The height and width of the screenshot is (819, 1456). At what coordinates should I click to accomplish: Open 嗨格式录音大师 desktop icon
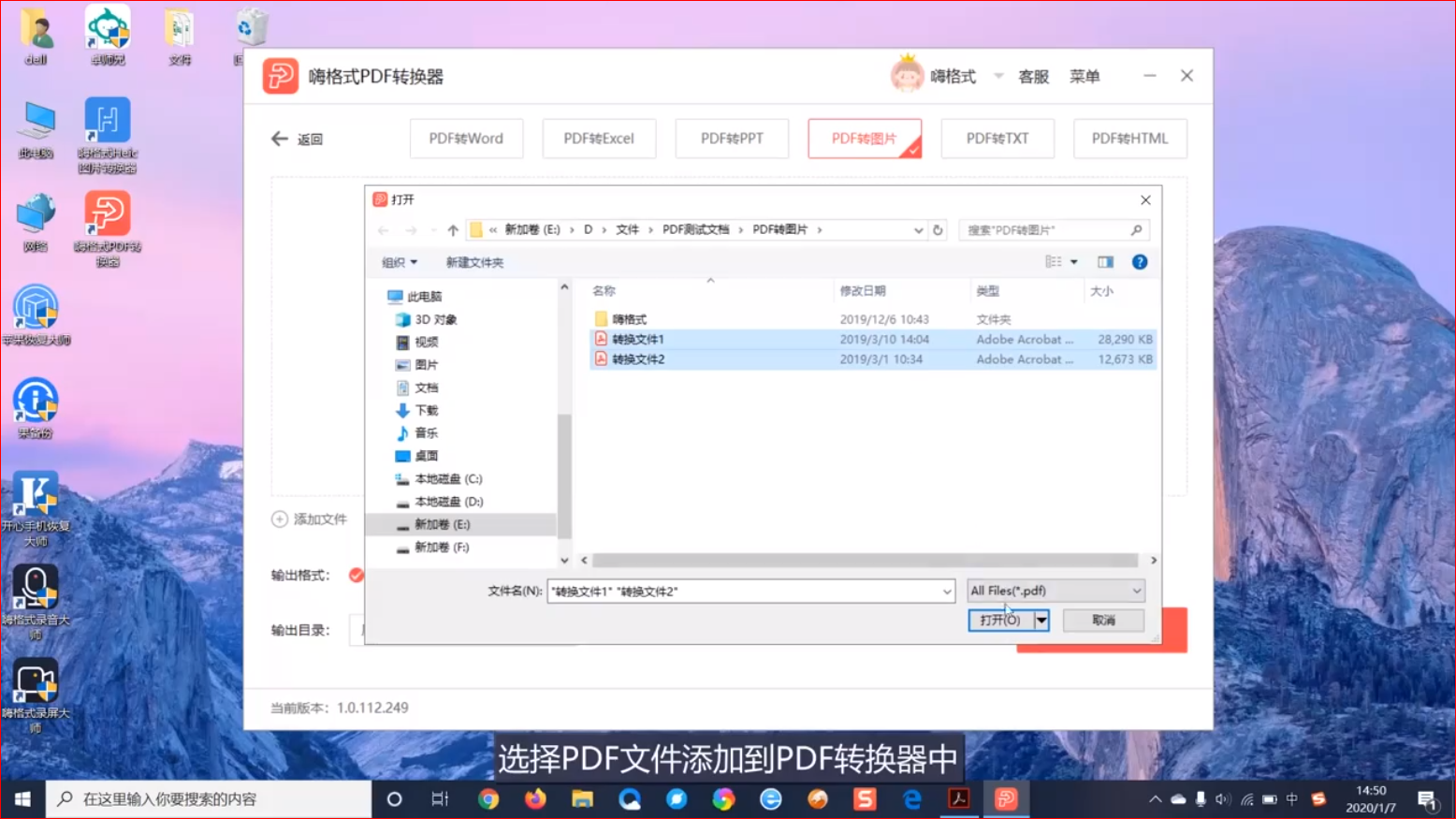[x=36, y=602]
